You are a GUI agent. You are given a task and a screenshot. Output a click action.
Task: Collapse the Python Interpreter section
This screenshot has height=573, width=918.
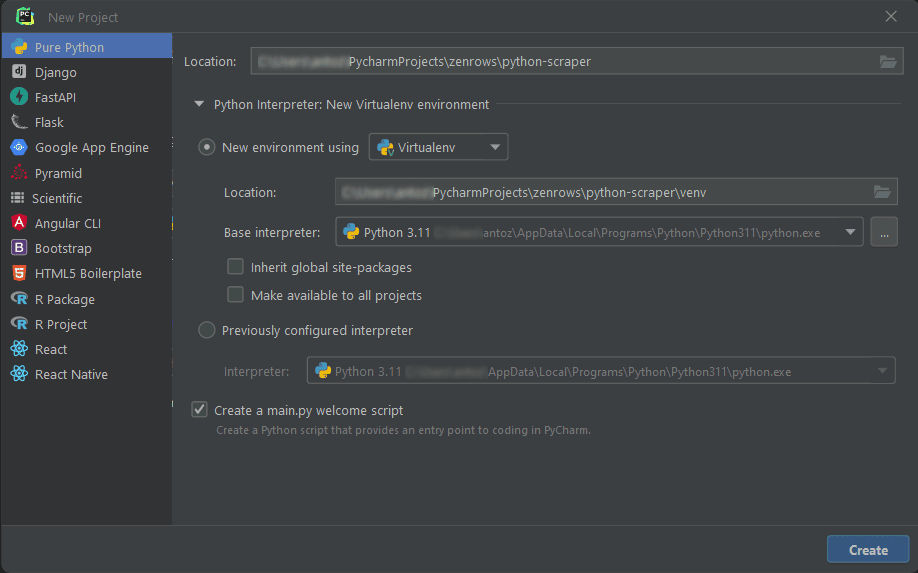point(199,104)
